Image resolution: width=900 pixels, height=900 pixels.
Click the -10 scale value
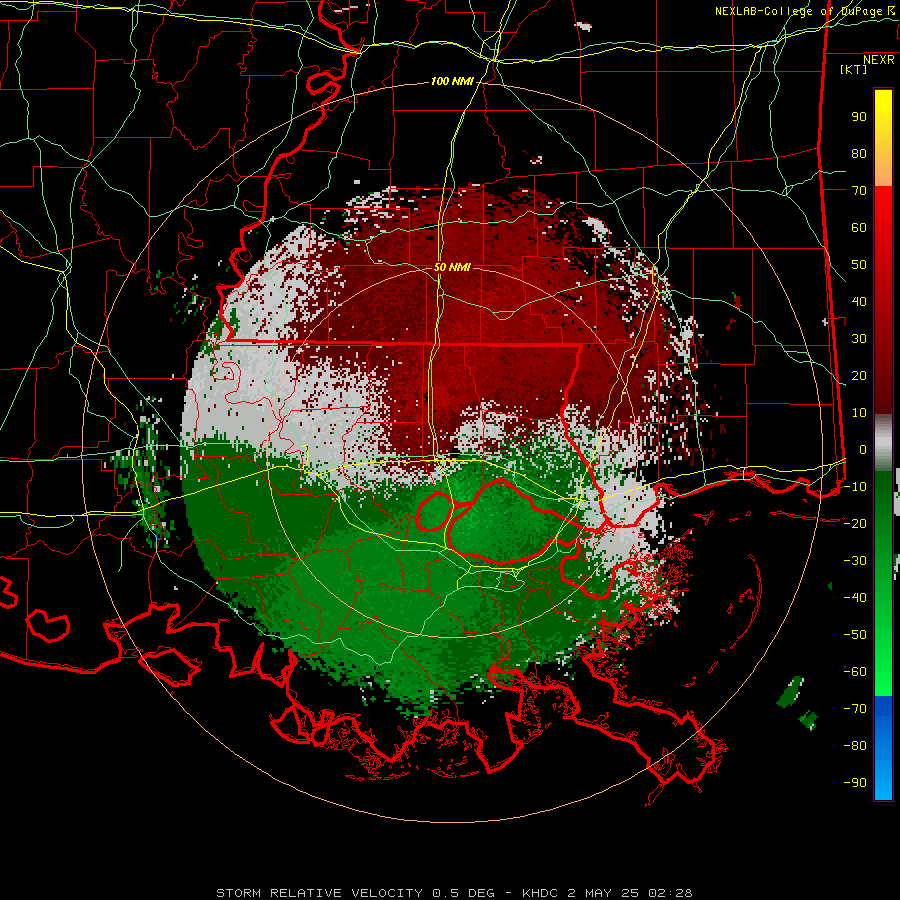tap(855, 487)
